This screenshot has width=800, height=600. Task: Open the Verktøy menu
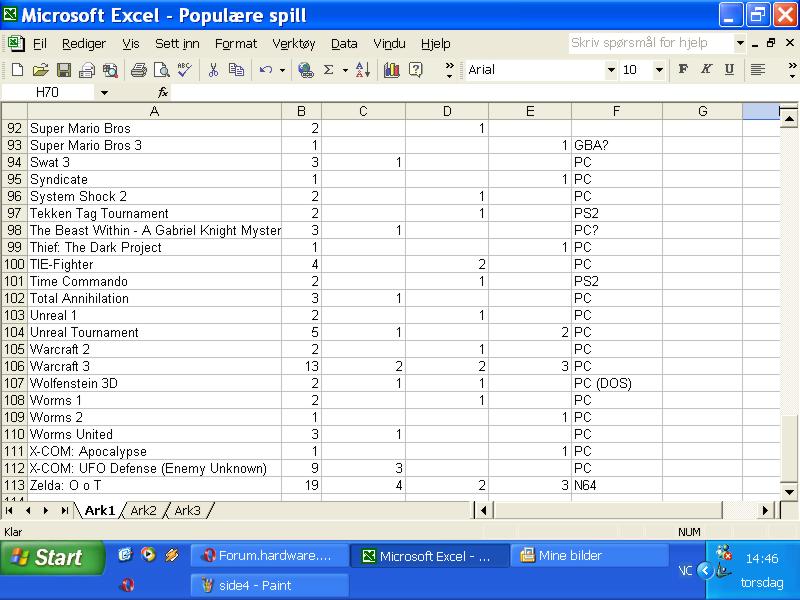(x=294, y=44)
